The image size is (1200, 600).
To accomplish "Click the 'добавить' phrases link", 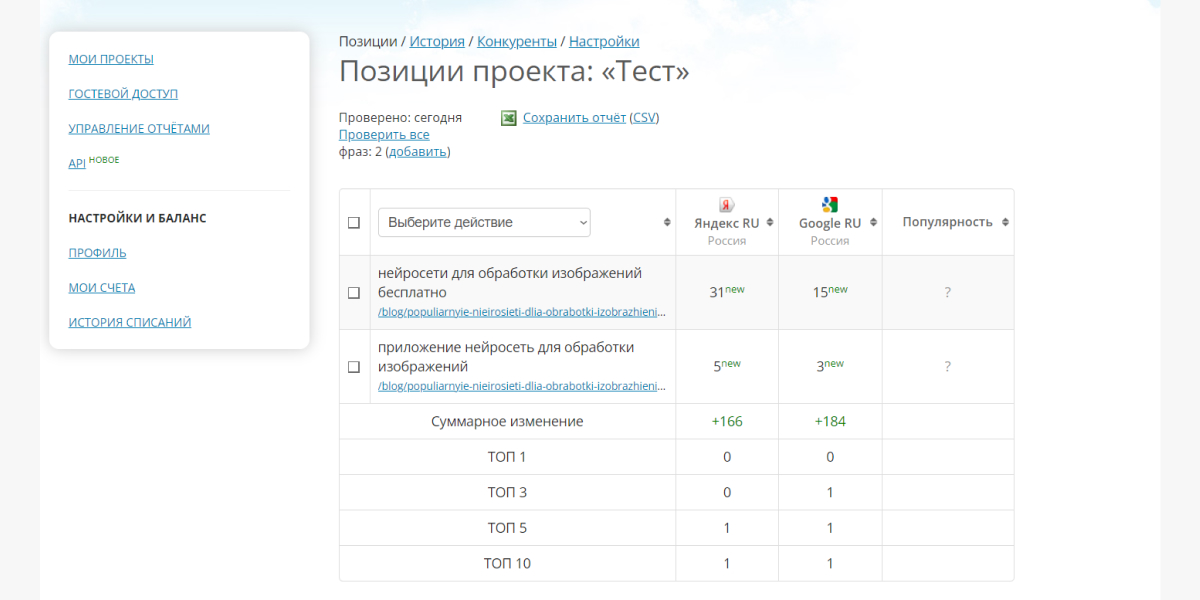I will click(418, 152).
